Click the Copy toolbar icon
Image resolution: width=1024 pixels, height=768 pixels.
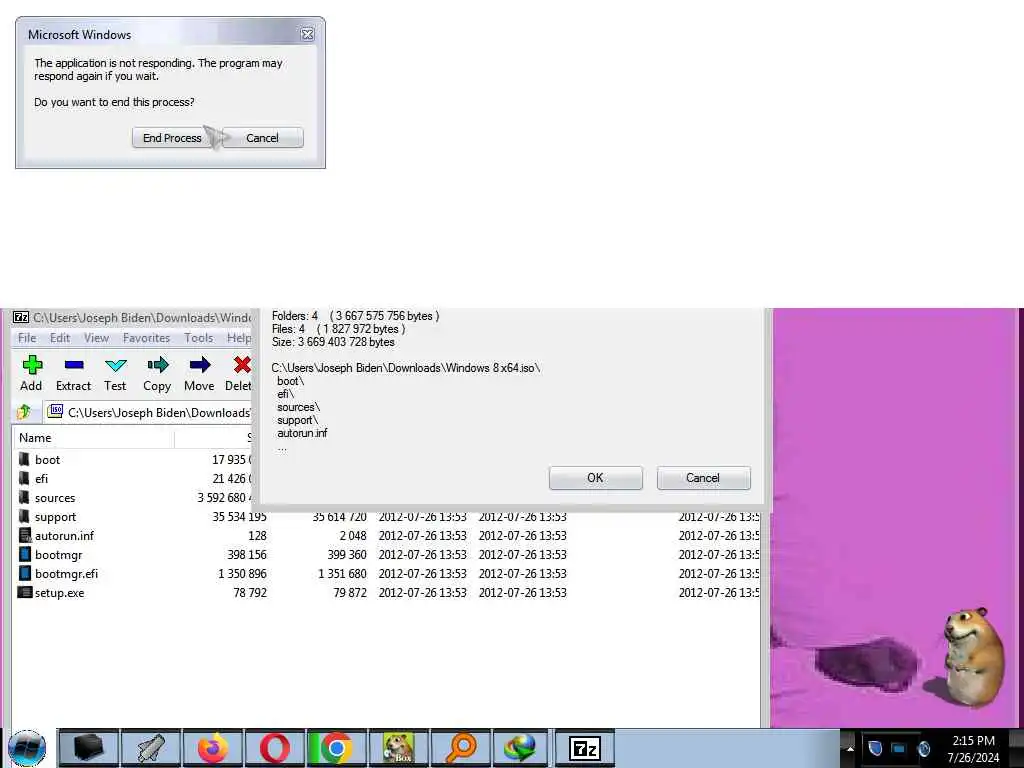(x=157, y=374)
